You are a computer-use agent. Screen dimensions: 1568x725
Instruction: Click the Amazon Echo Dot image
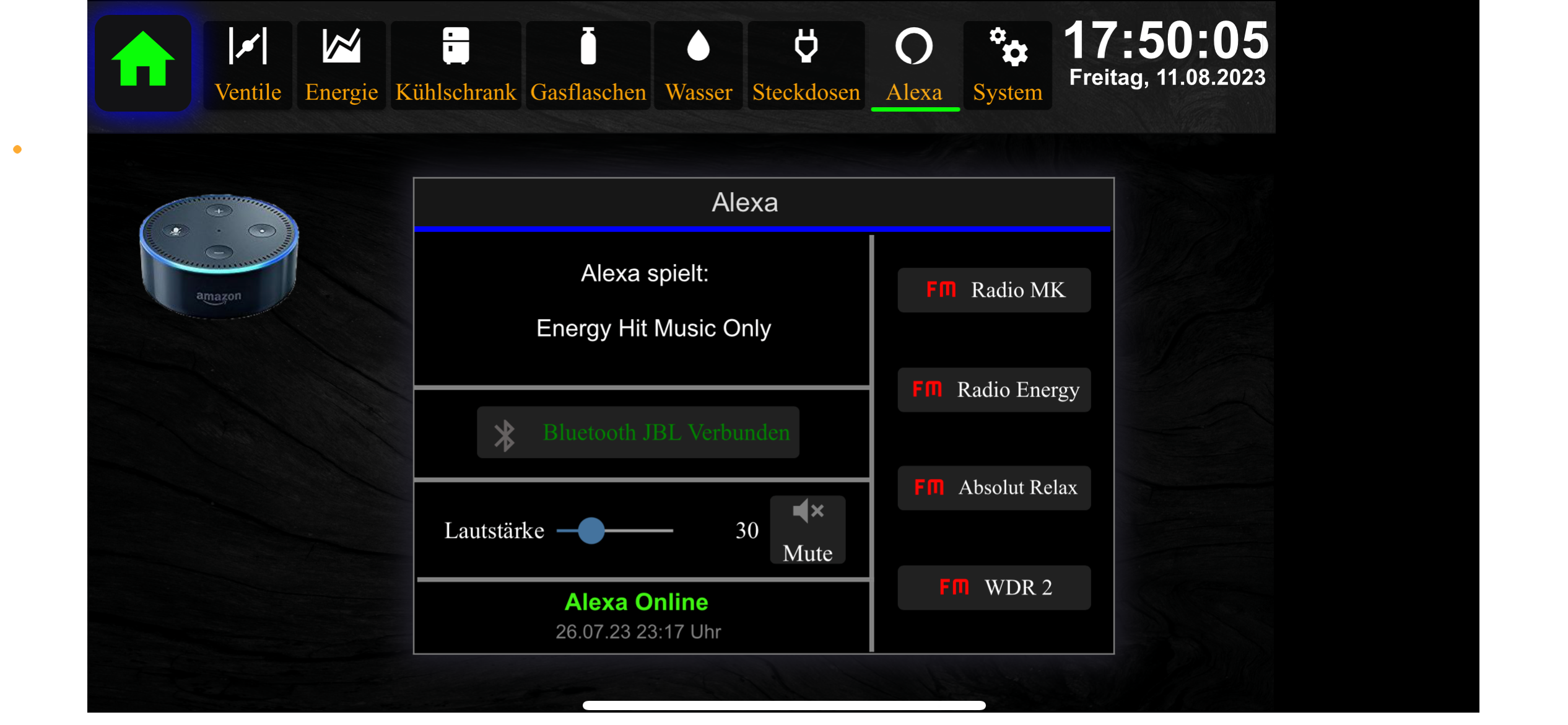tap(219, 256)
